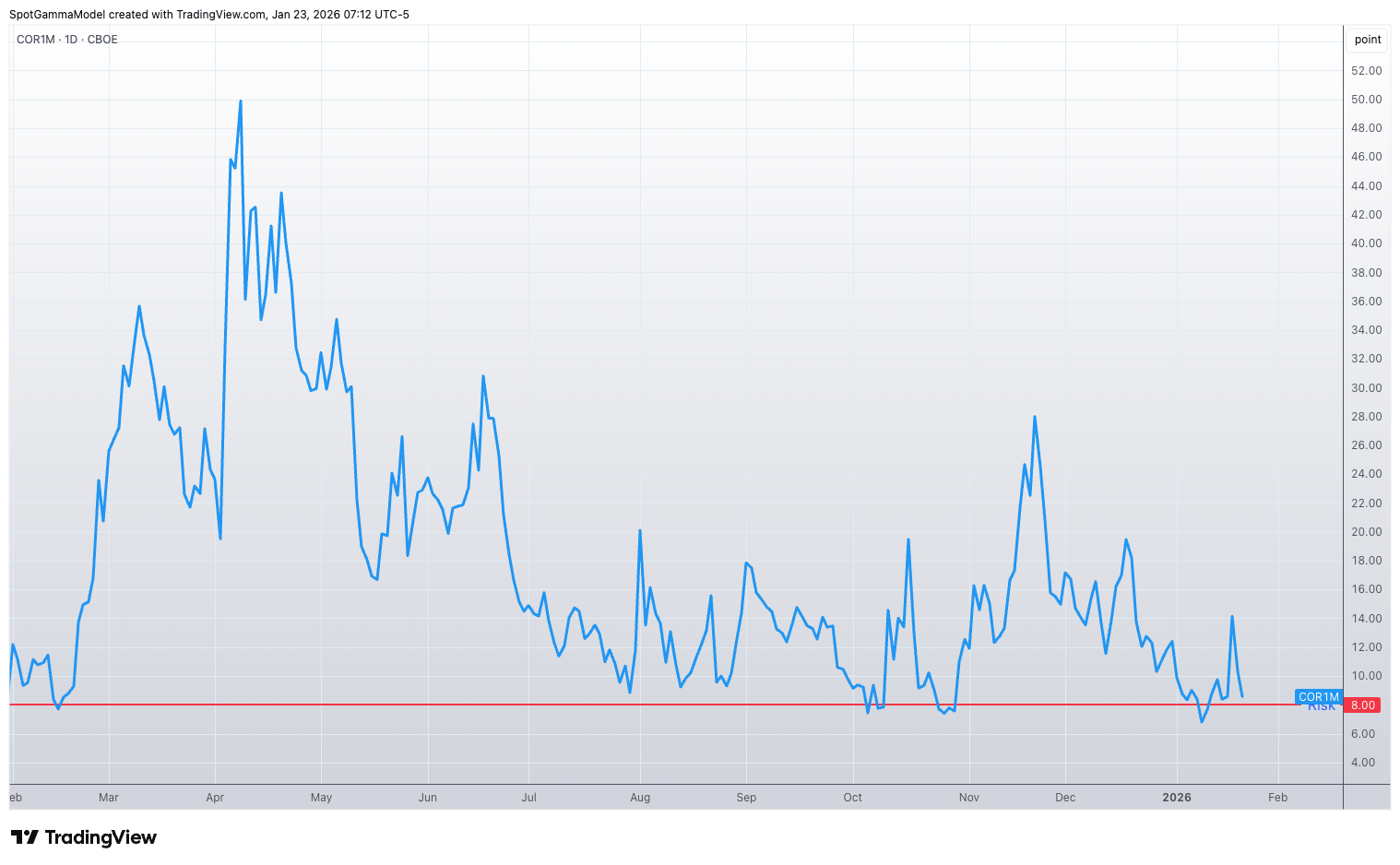
Task: Click the 20.00 value on price scale
Action: (1366, 532)
